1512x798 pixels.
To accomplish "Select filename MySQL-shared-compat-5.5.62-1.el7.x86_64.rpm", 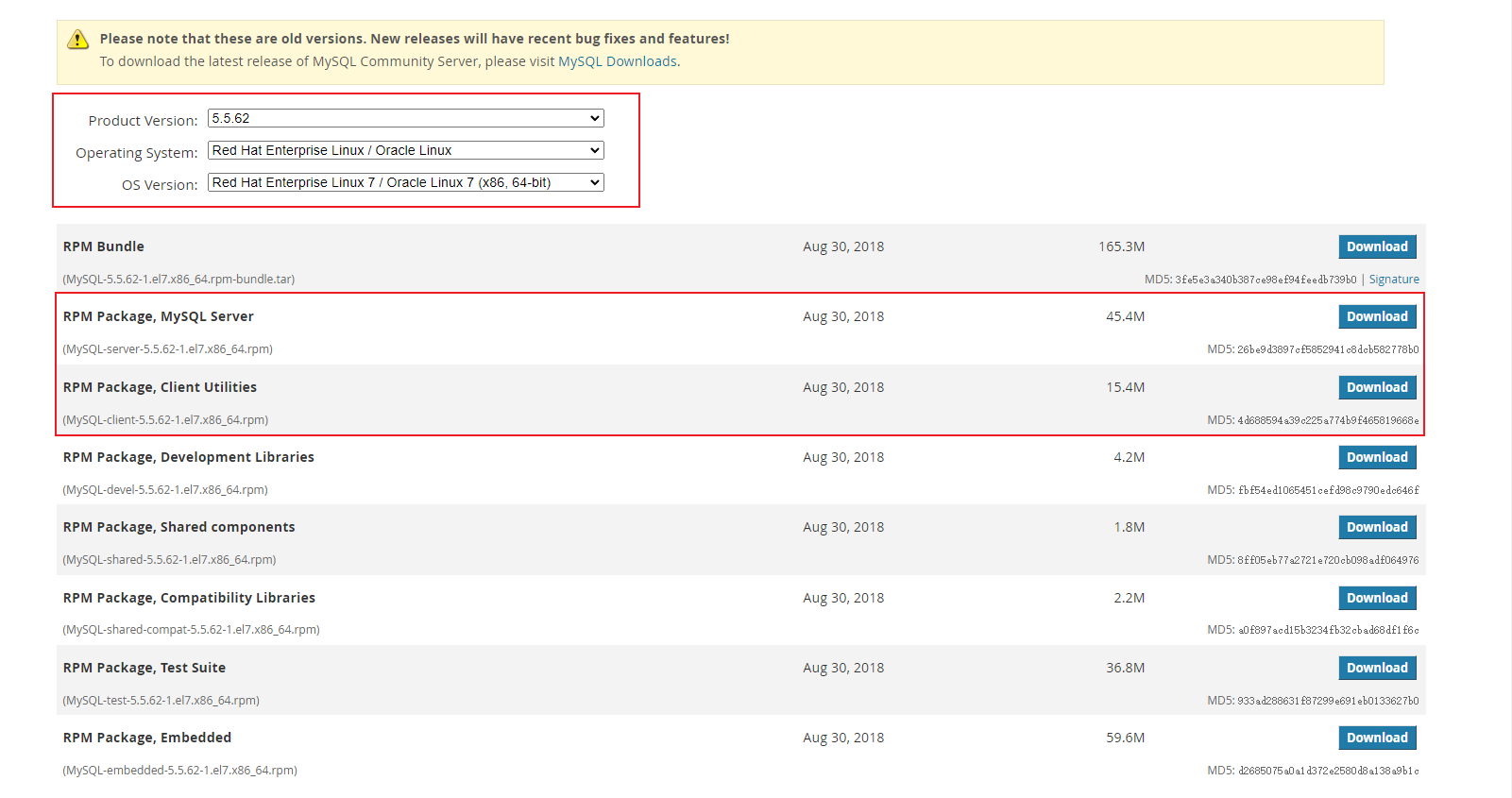I will (191, 630).
